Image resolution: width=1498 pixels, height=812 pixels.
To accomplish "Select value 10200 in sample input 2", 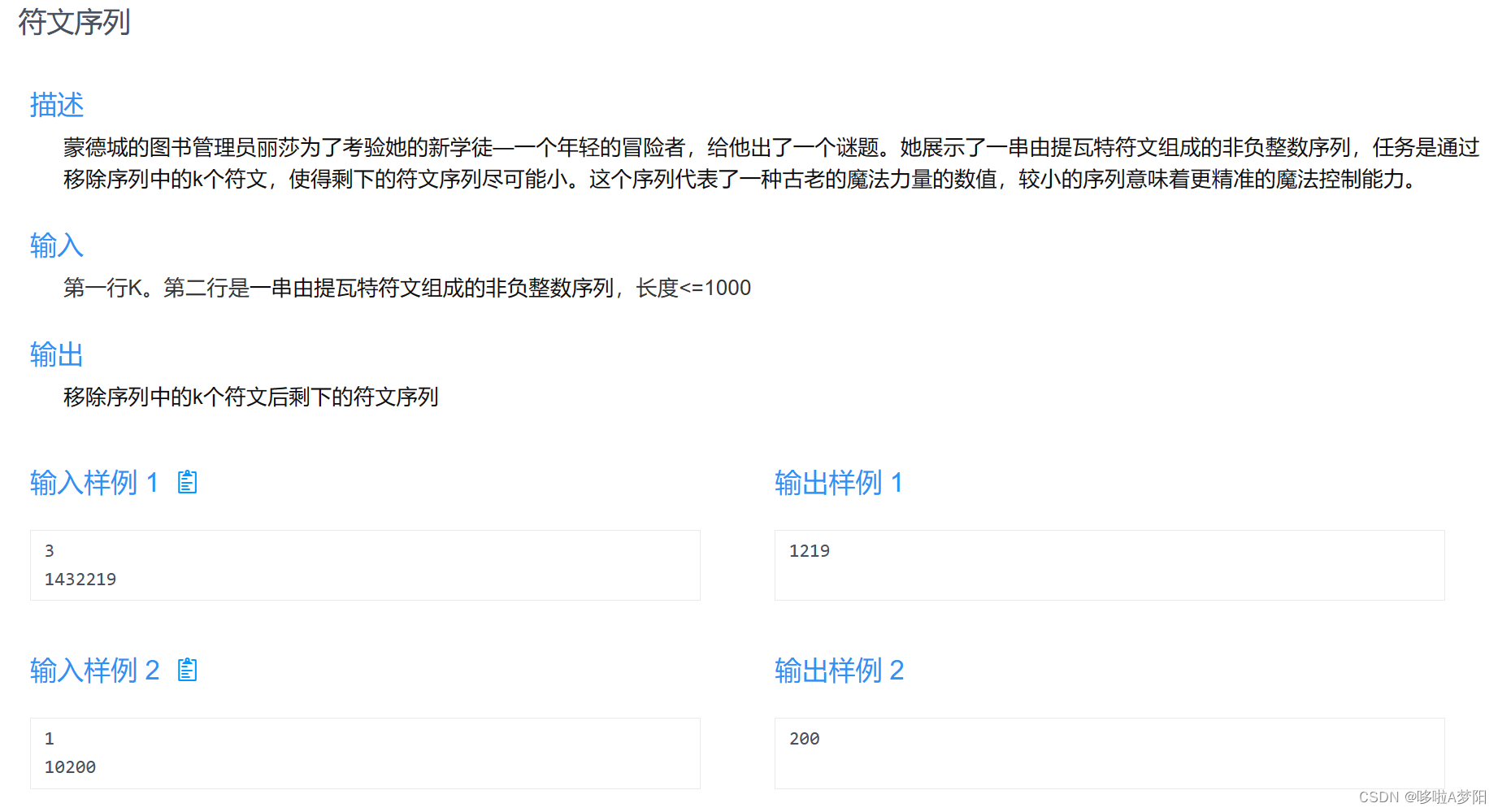I will coord(70,767).
